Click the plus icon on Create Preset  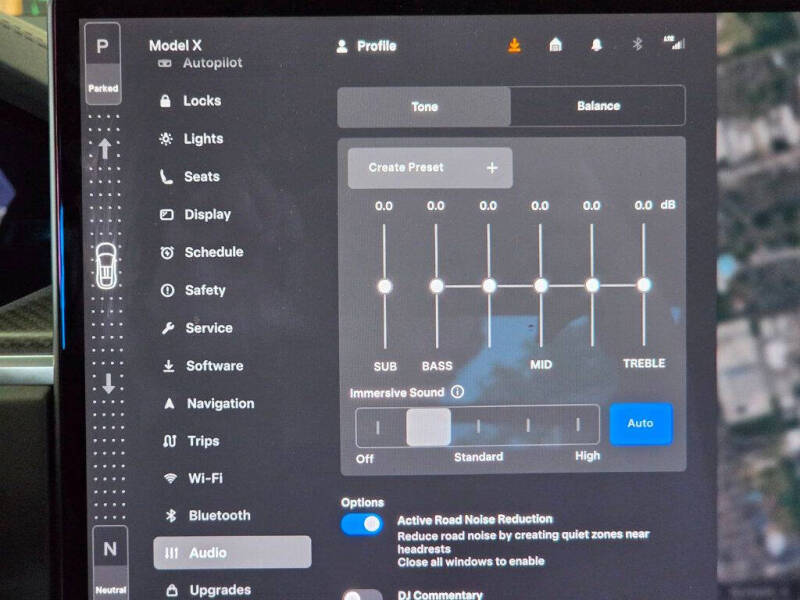pos(492,168)
